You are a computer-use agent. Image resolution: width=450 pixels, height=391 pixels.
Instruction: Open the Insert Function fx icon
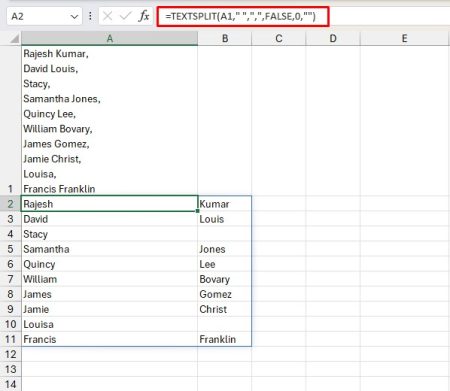coord(144,16)
